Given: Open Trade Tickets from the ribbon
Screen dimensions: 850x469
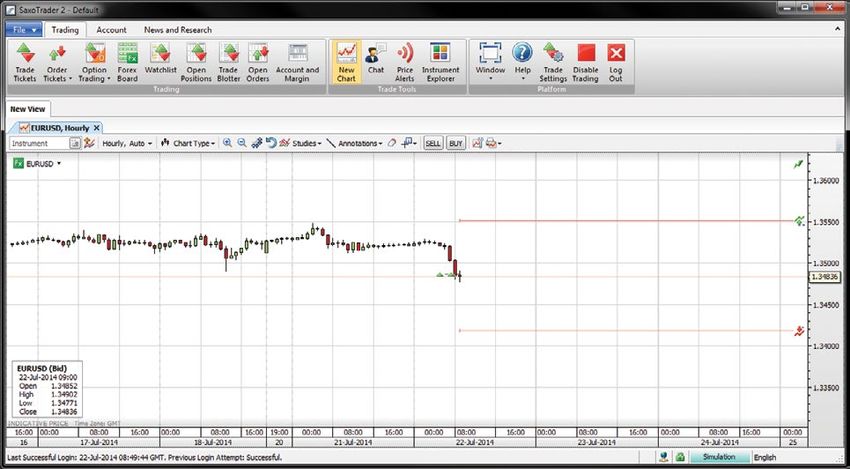Looking at the screenshot, I should click(x=25, y=63).
